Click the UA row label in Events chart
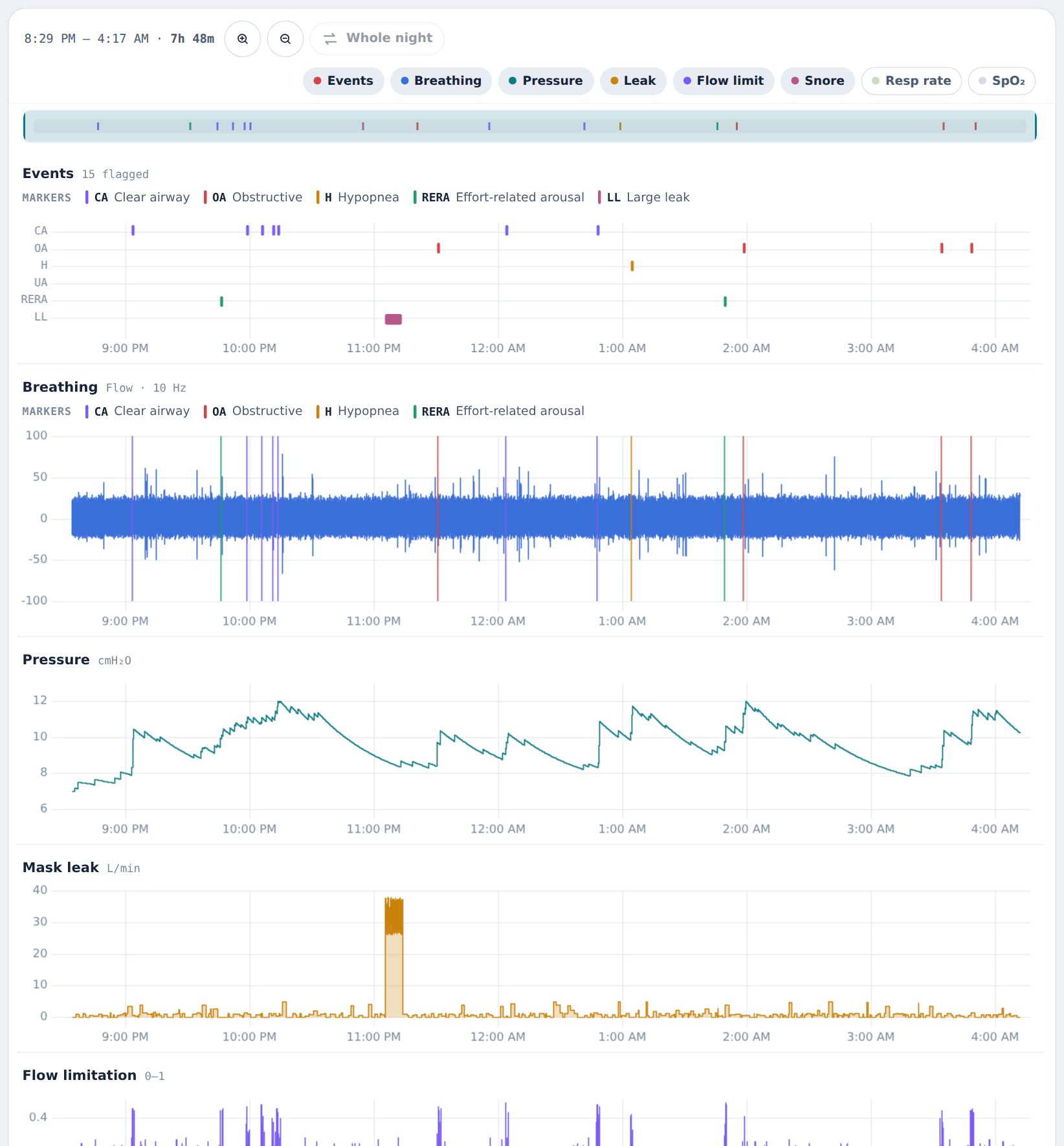The height and width of the screenshot is (1146, 1064). tap(41, 283)
